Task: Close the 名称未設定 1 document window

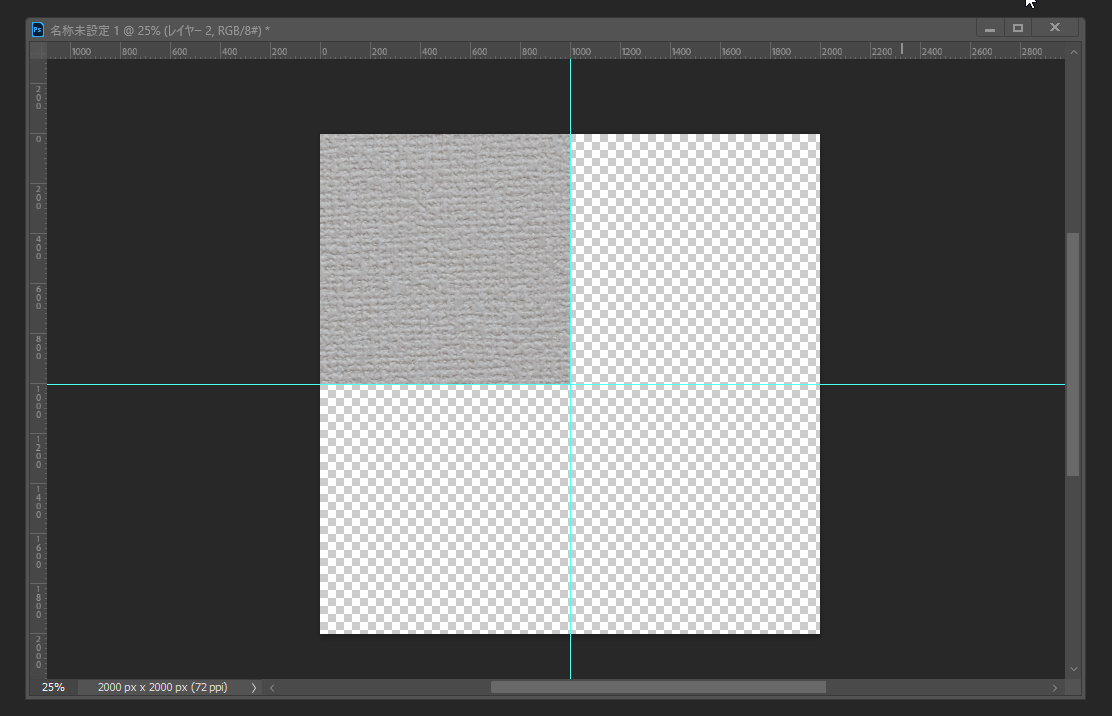Action: click(1054, 28)
